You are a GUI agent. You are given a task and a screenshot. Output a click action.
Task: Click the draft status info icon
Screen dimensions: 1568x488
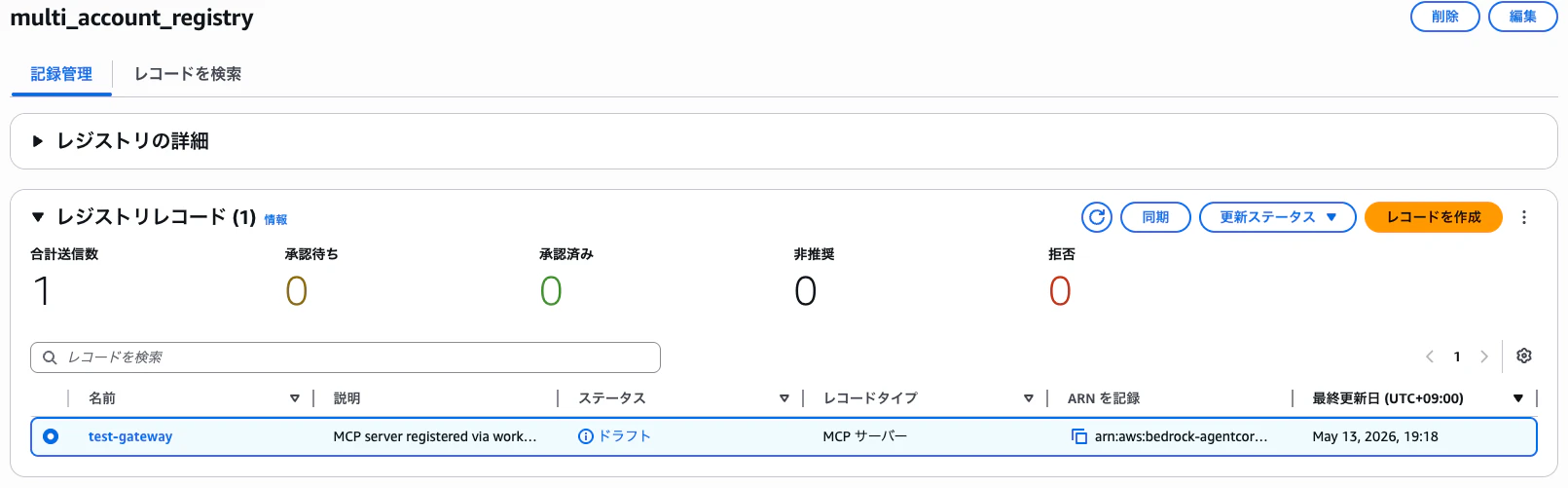coord(586,436)
